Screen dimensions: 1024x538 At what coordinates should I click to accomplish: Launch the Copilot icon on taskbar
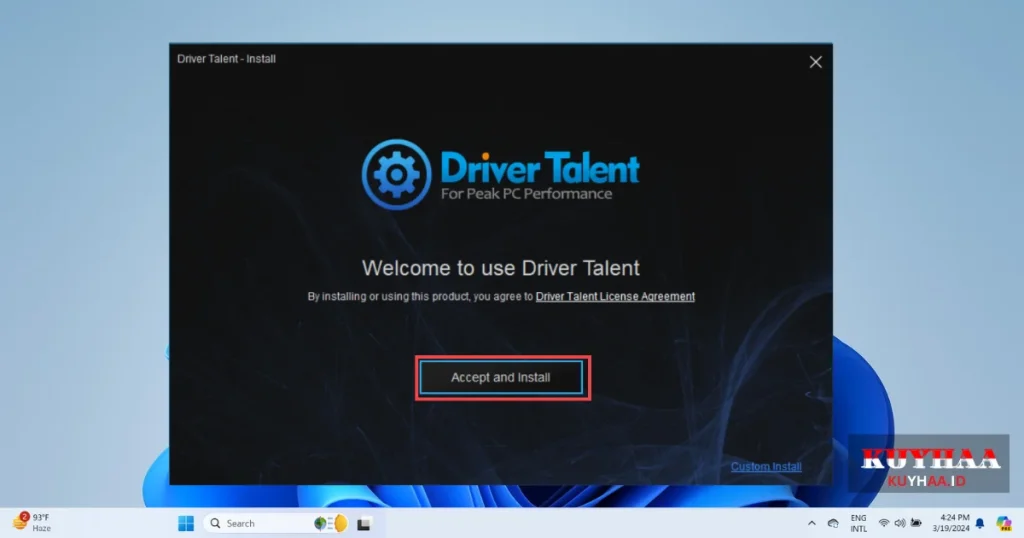pyautogui.click(x=1004, y=523)
